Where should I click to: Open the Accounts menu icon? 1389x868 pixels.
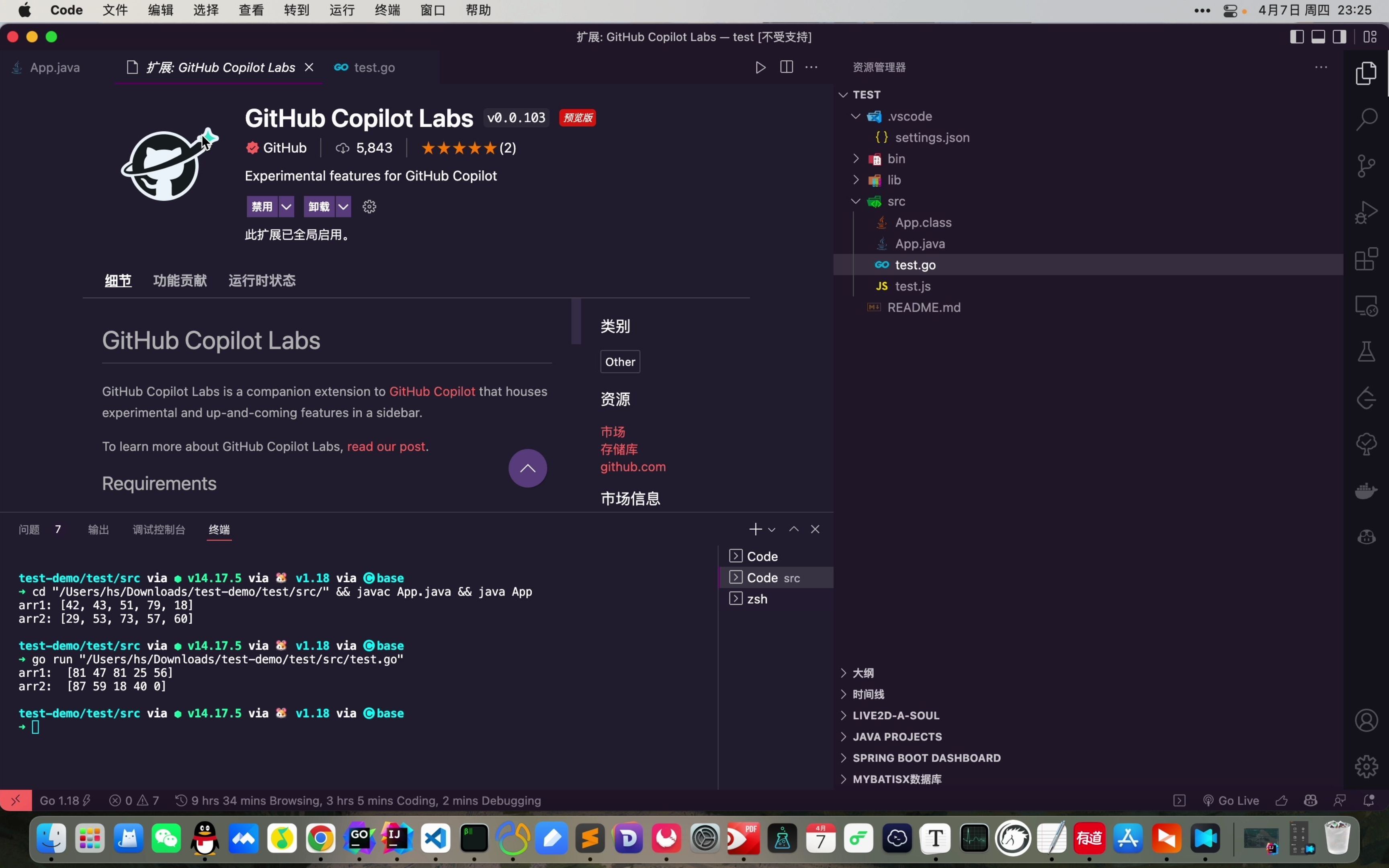tap(1366, 721)
